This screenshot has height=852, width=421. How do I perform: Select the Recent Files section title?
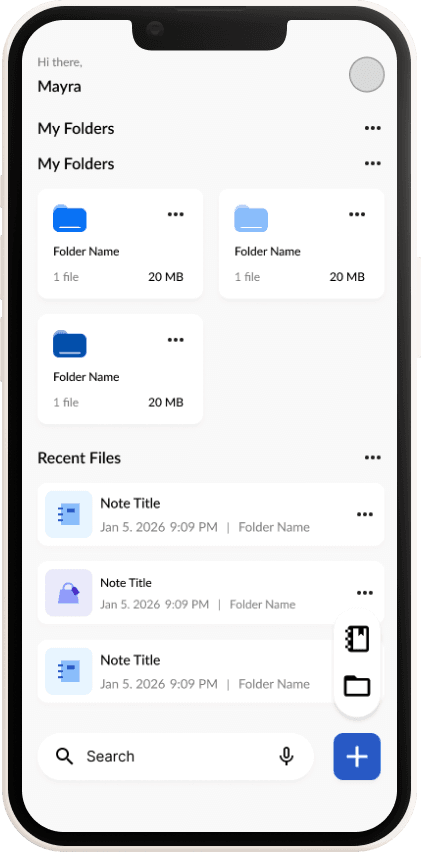pos(79,458)
